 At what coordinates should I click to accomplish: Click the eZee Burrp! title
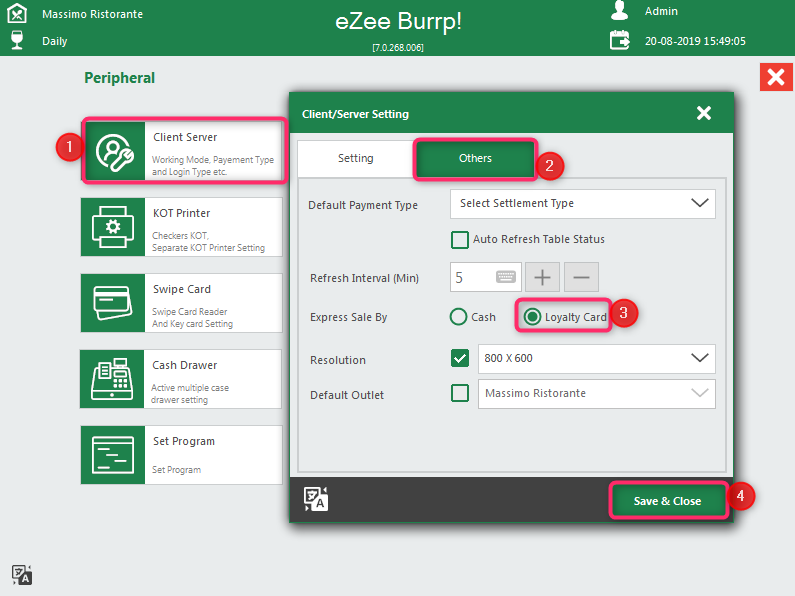(x=399, y=22)
